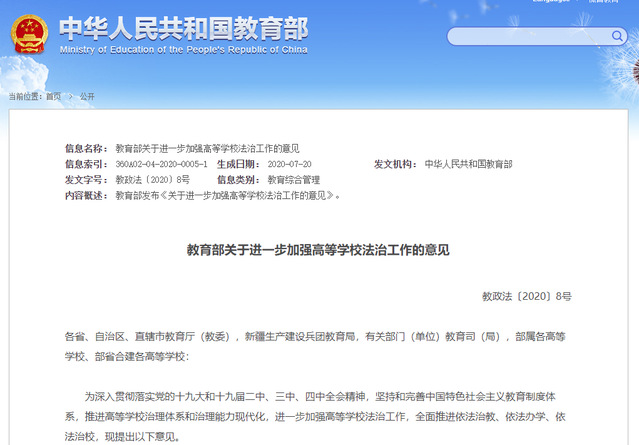Click the 教育综合管理 category value
The image size is (639, 445).
point(294,179)
